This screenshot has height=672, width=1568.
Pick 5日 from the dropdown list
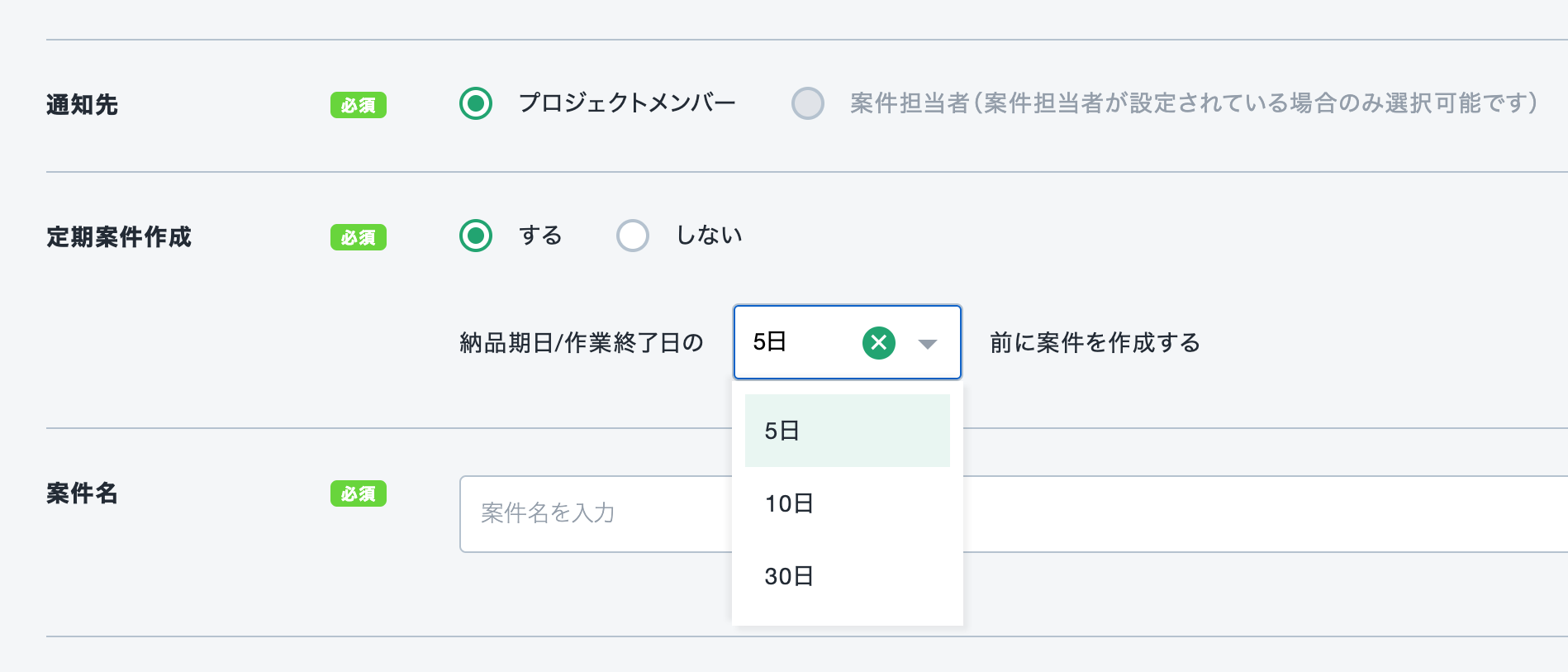pyautogui.click(x=847, y=431)
